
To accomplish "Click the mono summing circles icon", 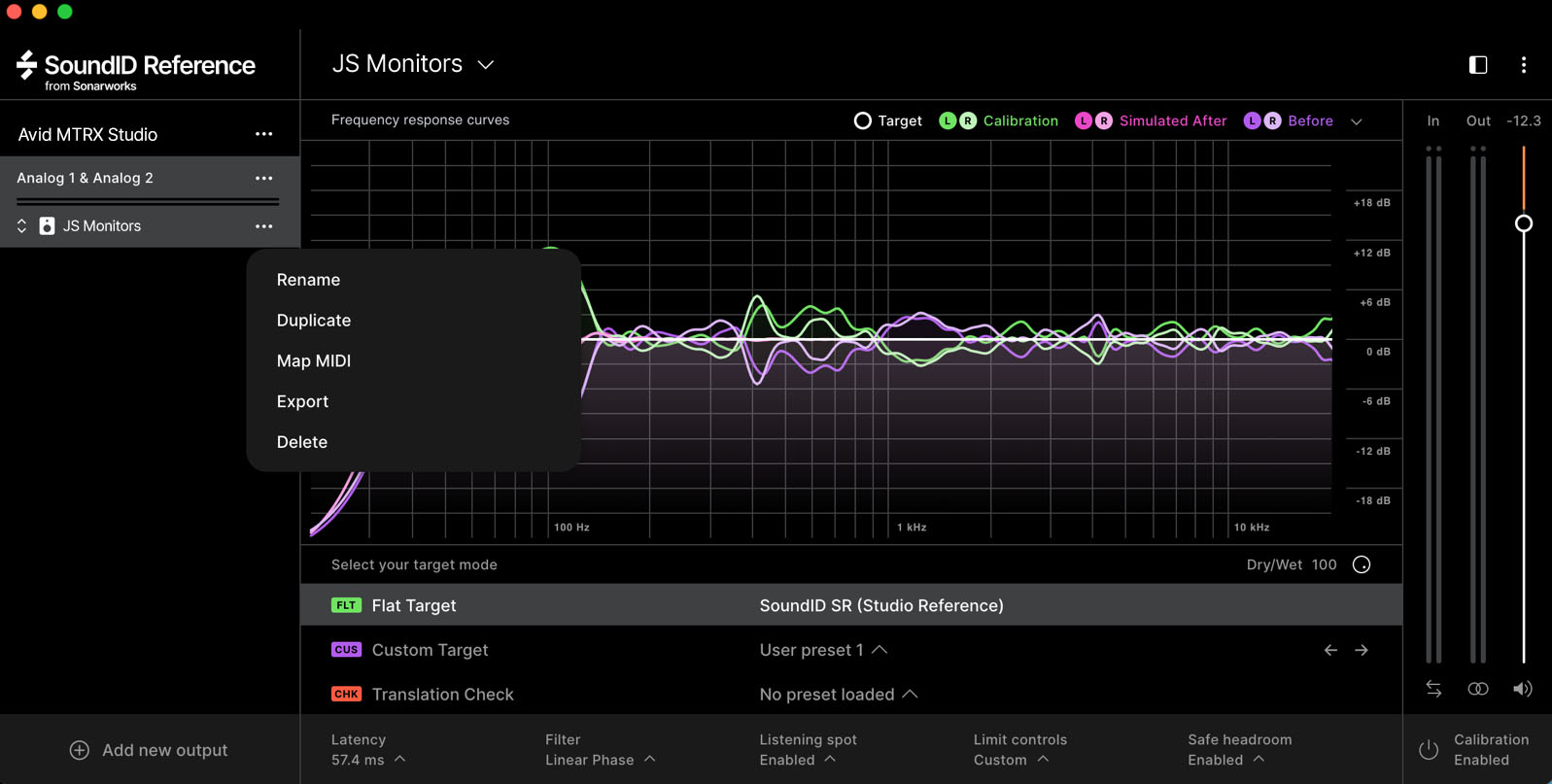I will pyautogui.click(x=1478, y=689).
